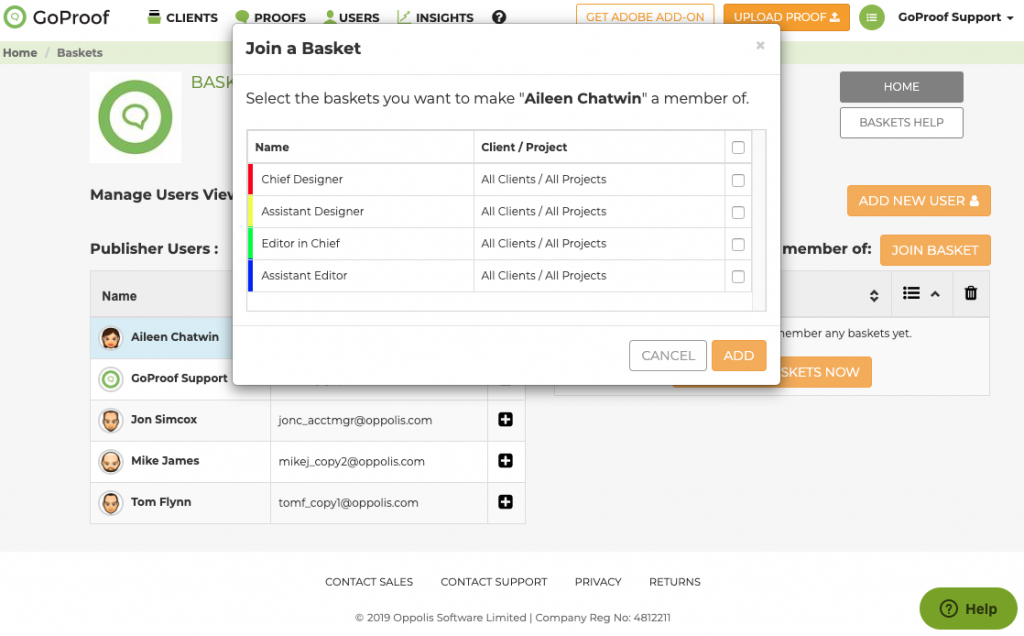Viewport: 1024px width, 636px height.
Task: Cancel the Join a Basket dialog
Action: [667, 355]
